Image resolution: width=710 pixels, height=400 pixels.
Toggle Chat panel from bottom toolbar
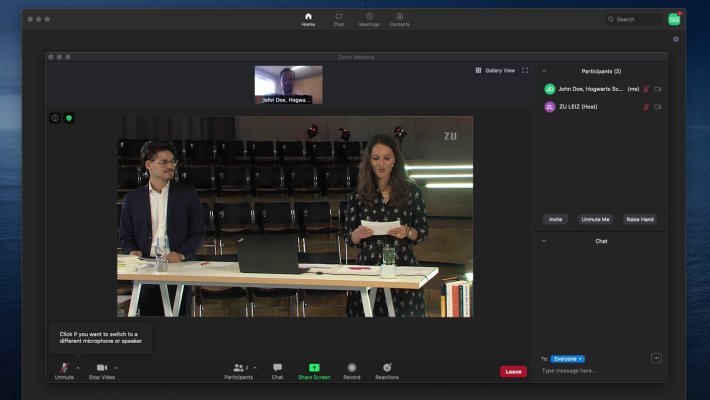coord(278,371)
